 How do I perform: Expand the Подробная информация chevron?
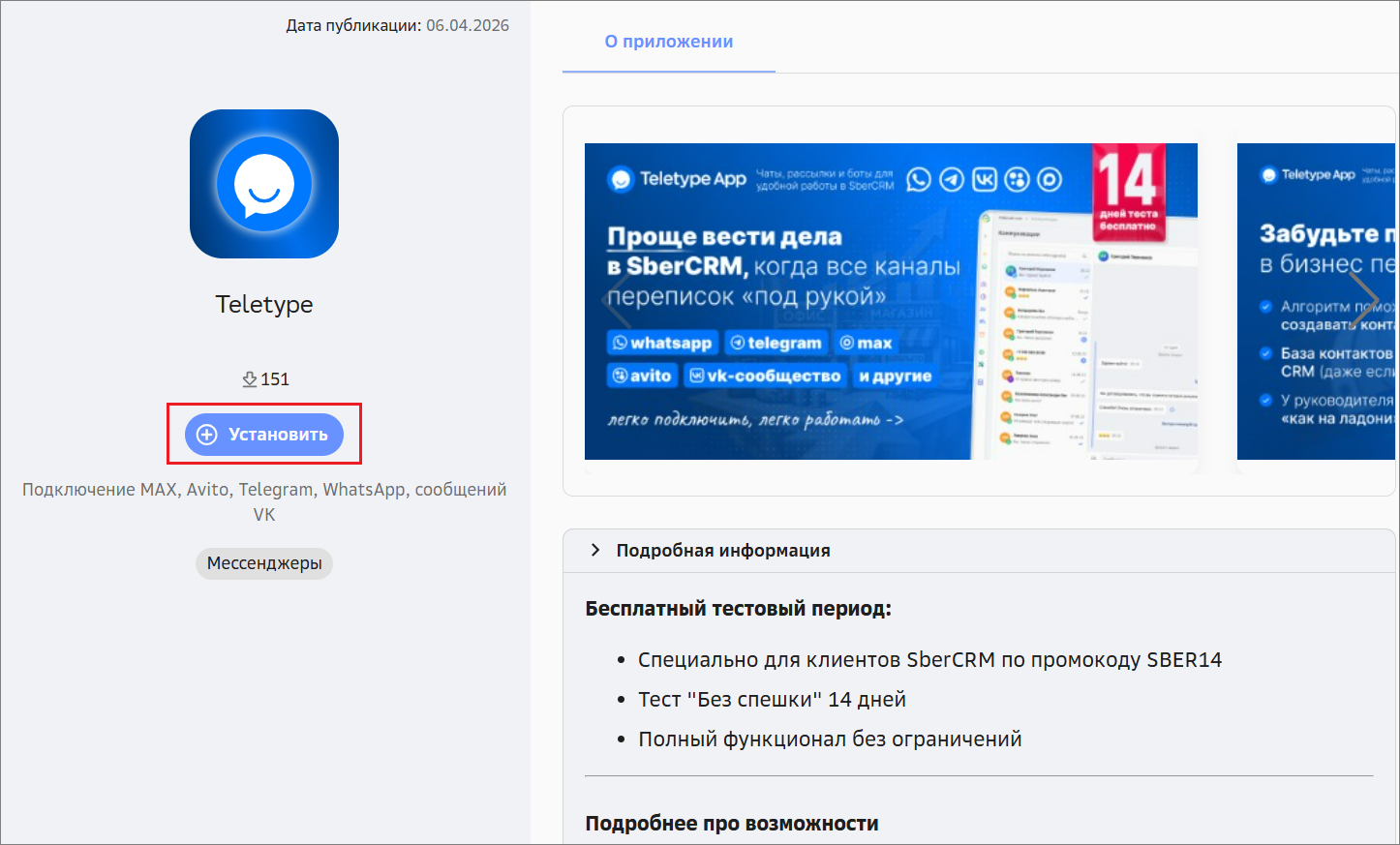[x=594, y=550]
